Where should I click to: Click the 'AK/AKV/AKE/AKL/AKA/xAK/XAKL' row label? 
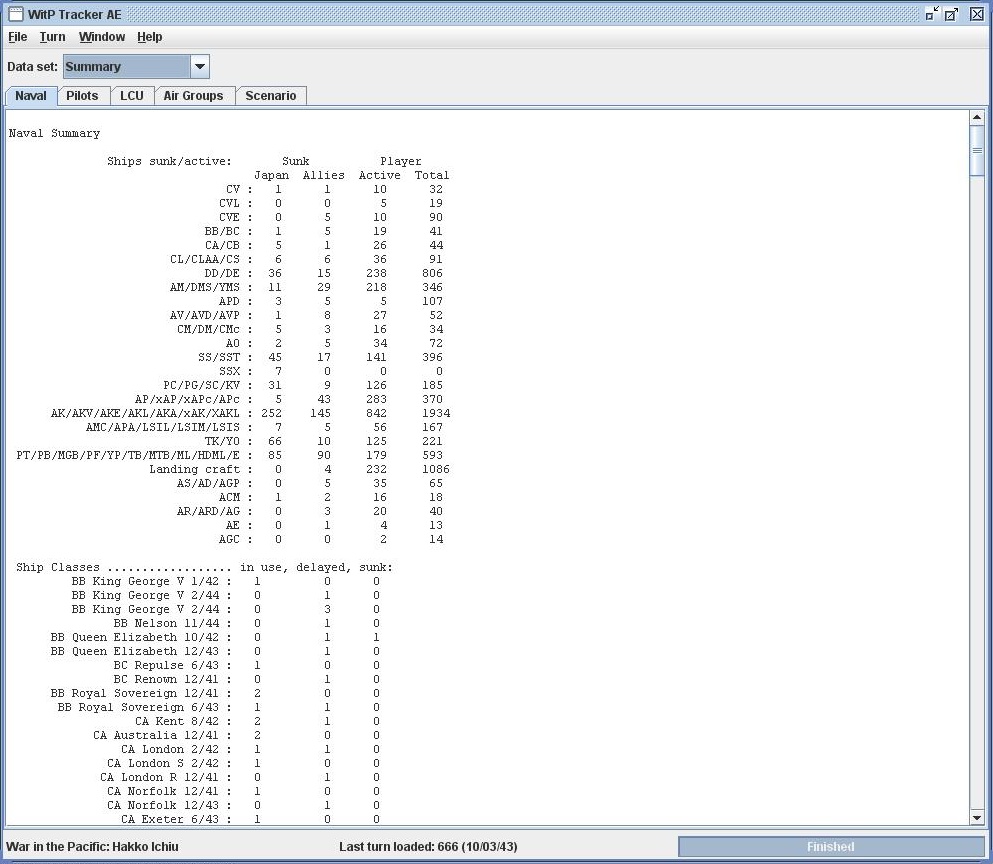pos(145,413)
